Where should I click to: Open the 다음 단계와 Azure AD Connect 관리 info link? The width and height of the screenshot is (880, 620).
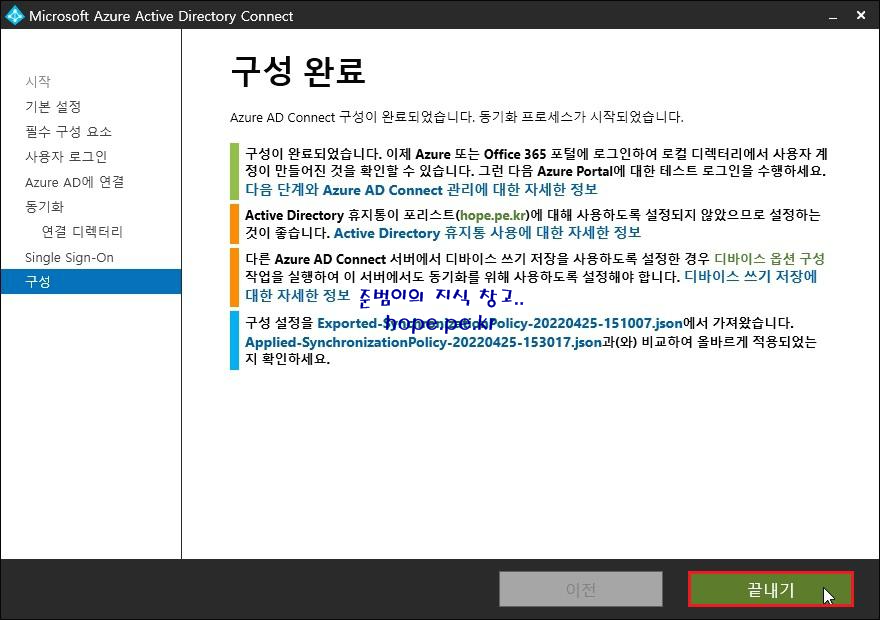(421, 190)
